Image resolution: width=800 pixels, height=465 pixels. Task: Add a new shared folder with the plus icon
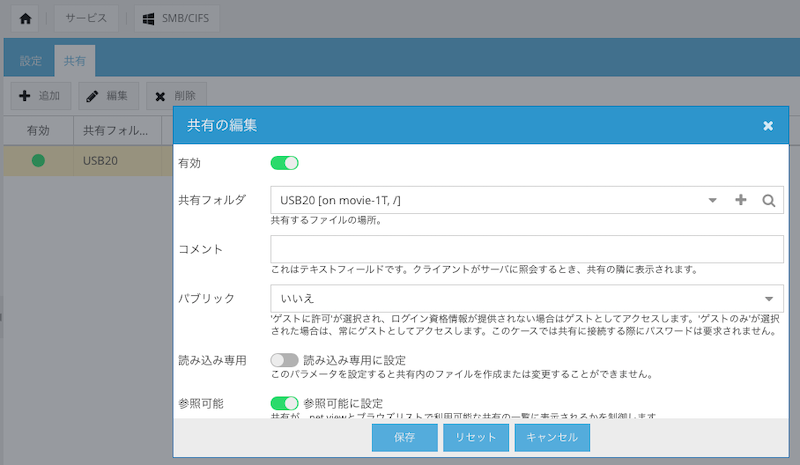[741, 200]
